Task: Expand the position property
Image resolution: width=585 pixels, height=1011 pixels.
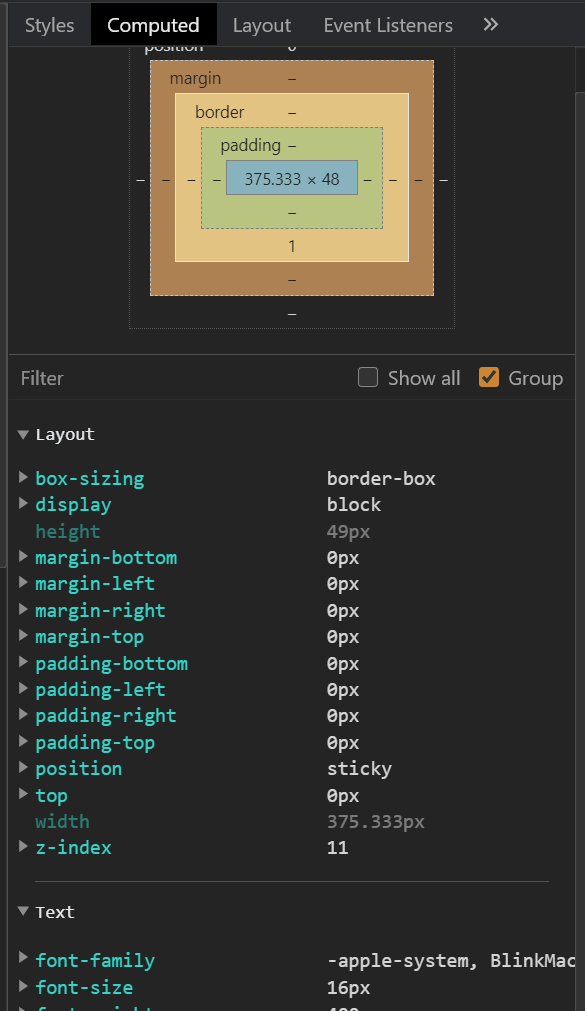Action: coord(23,768)
